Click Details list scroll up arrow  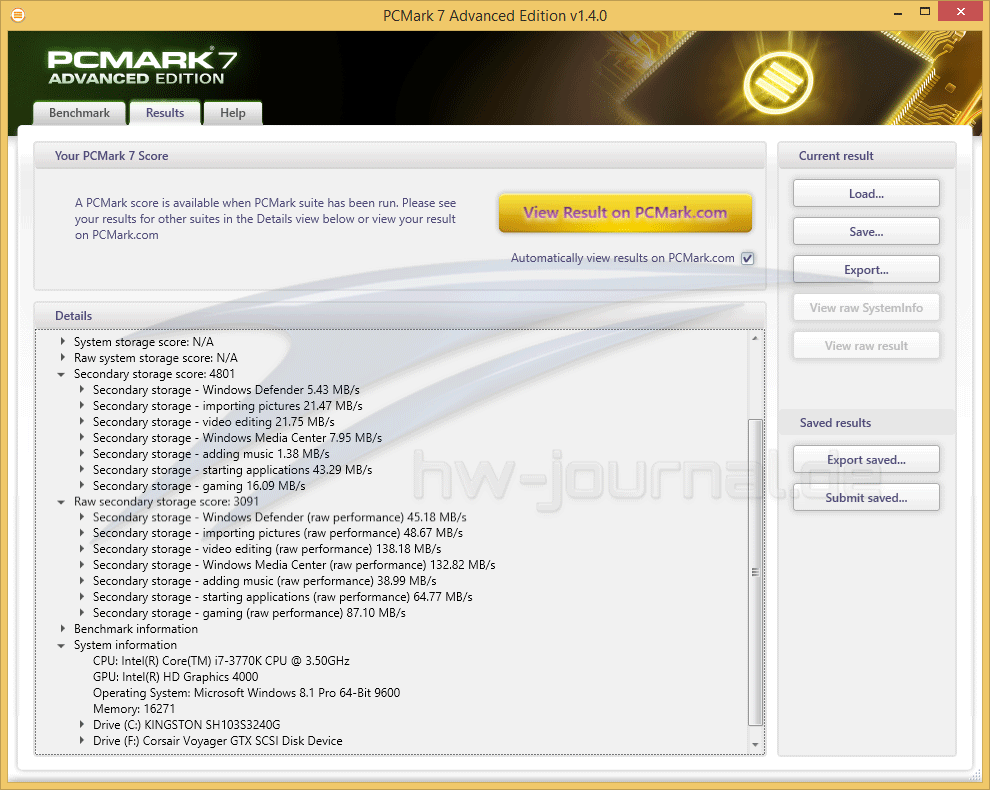coord(755,338)
